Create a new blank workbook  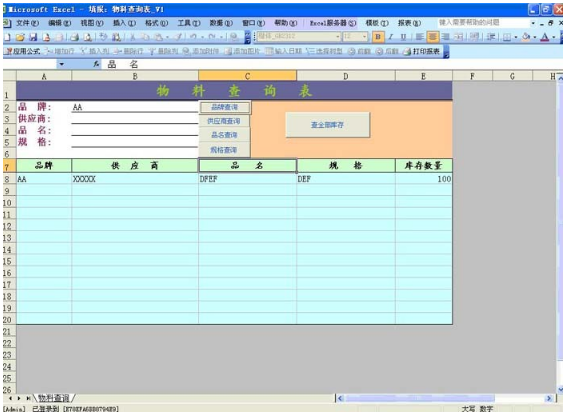[8, 37]
